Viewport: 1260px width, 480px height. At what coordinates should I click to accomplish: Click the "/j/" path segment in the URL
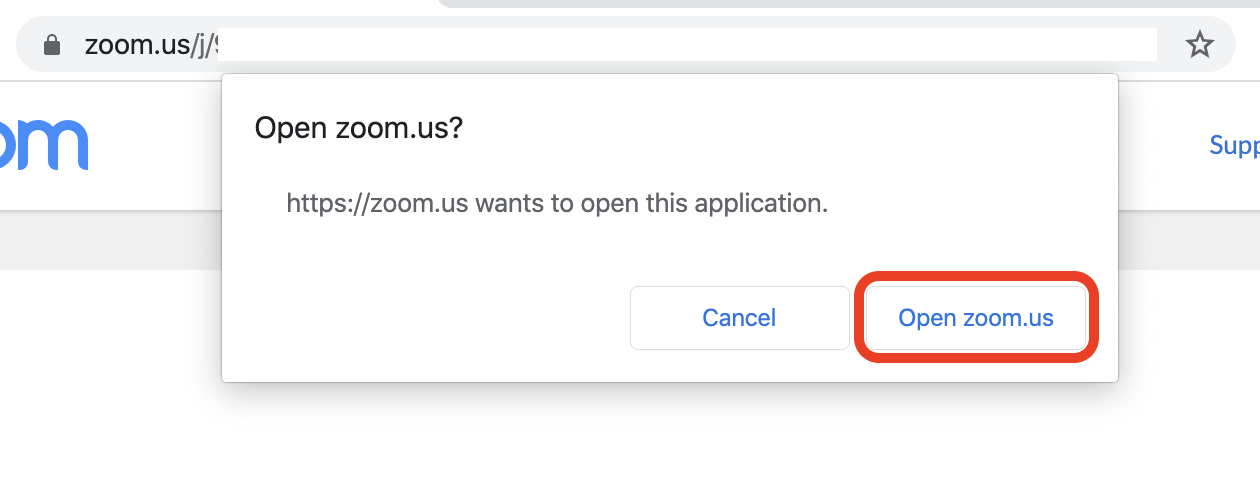[x=204, y=45]
